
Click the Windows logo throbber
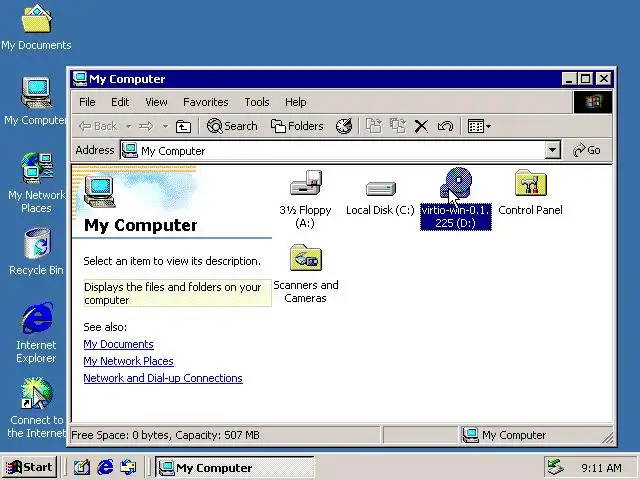593,102
